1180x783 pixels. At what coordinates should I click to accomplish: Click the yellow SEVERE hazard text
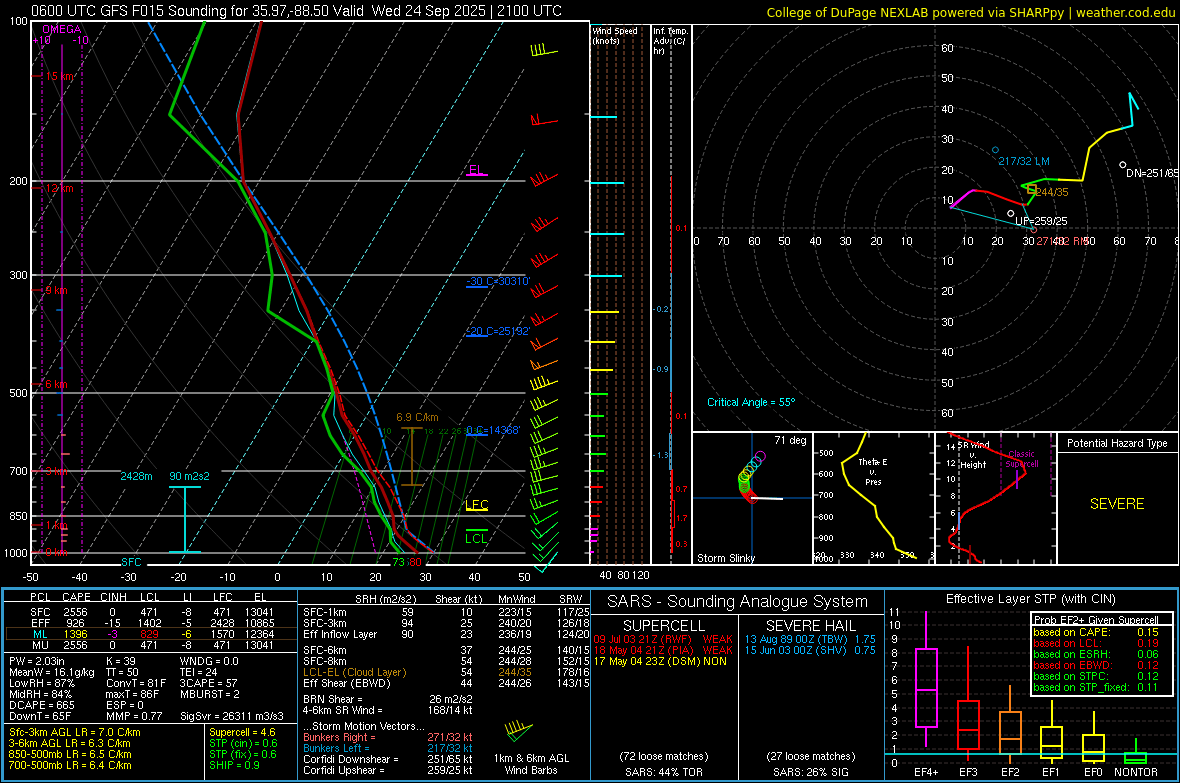1117,504
